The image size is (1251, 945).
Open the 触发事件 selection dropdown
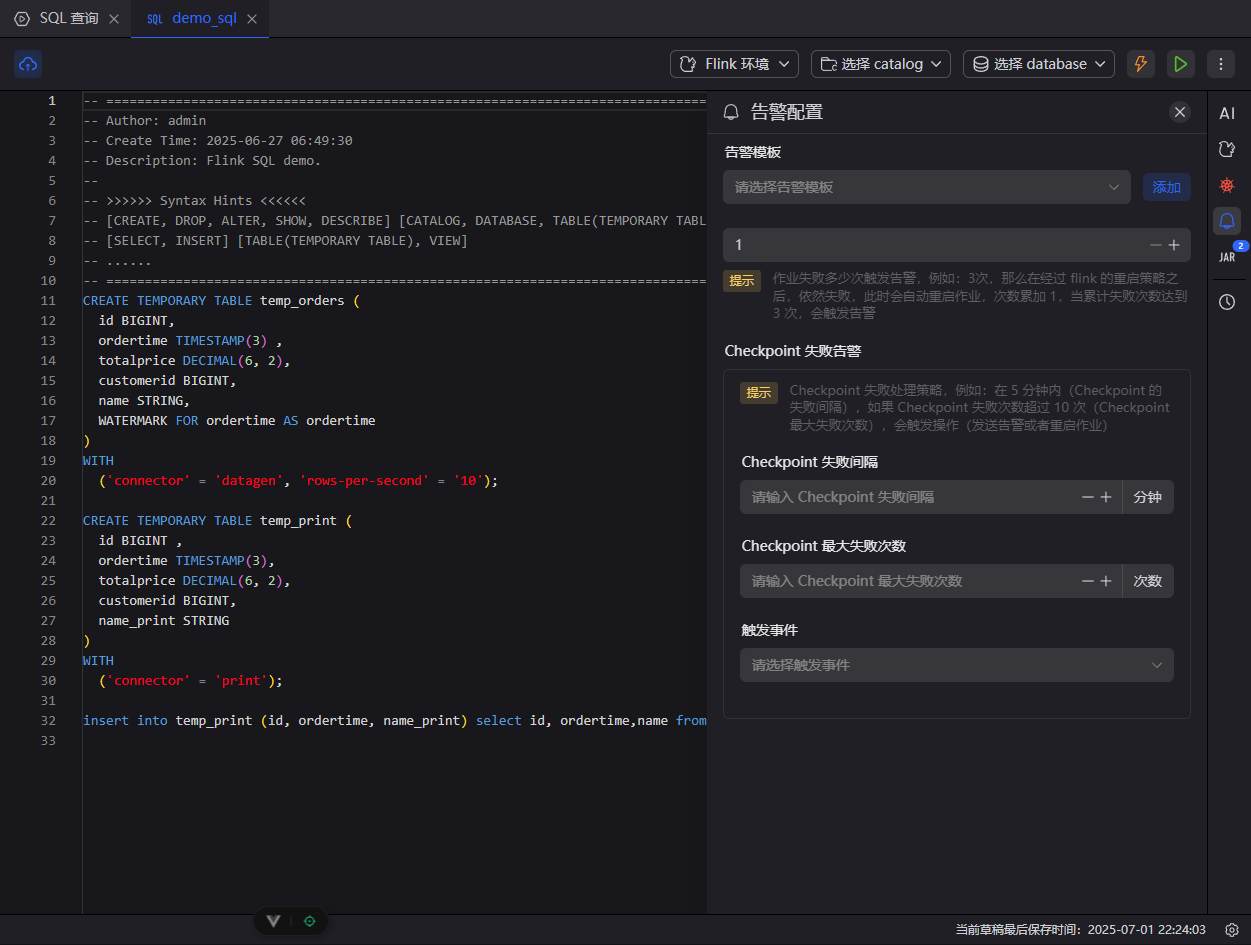[x=956, y=665]
